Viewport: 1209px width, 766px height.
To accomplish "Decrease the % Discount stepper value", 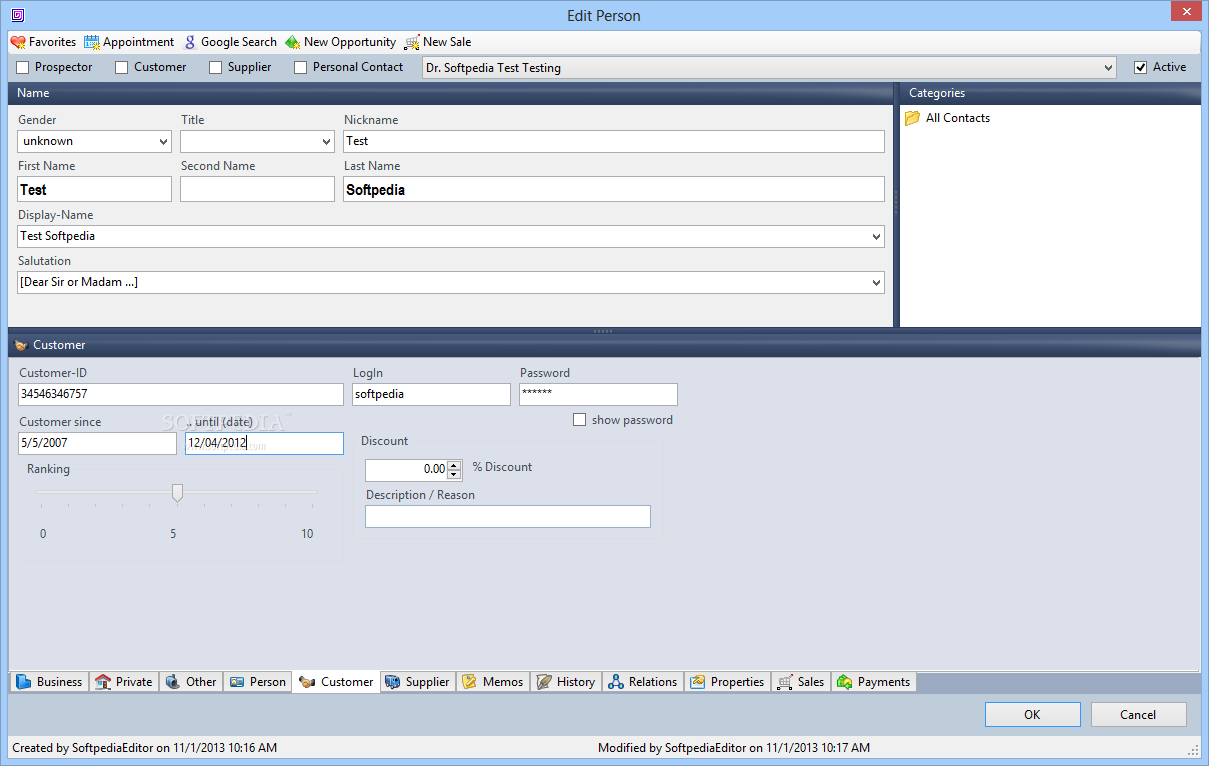I will click(x=455, y=475).
